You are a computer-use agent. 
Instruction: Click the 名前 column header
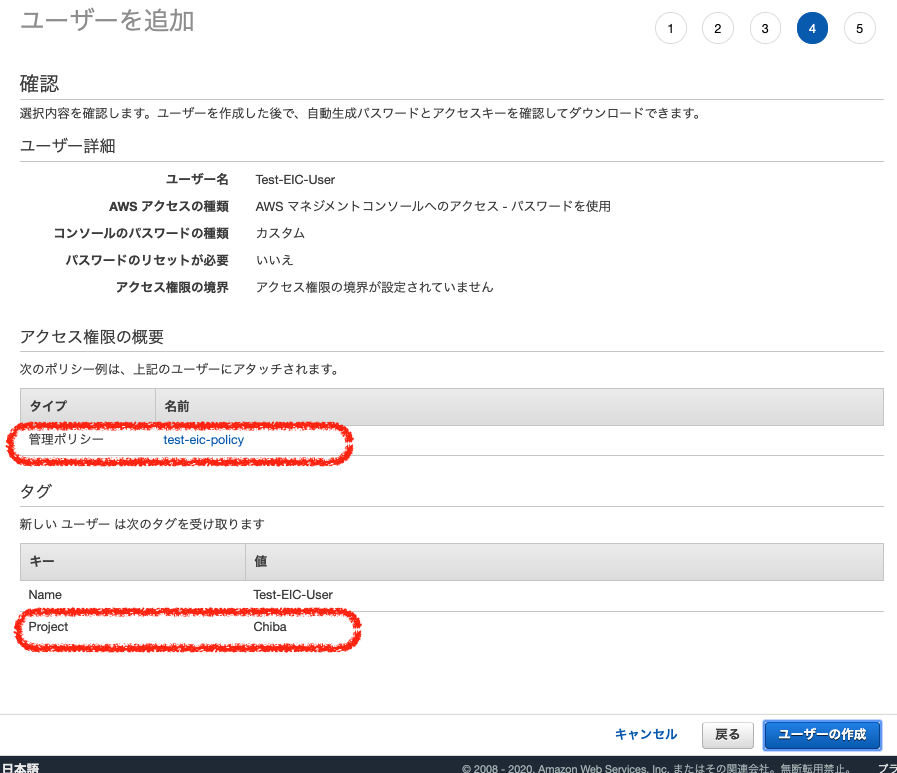click(177, 406)
